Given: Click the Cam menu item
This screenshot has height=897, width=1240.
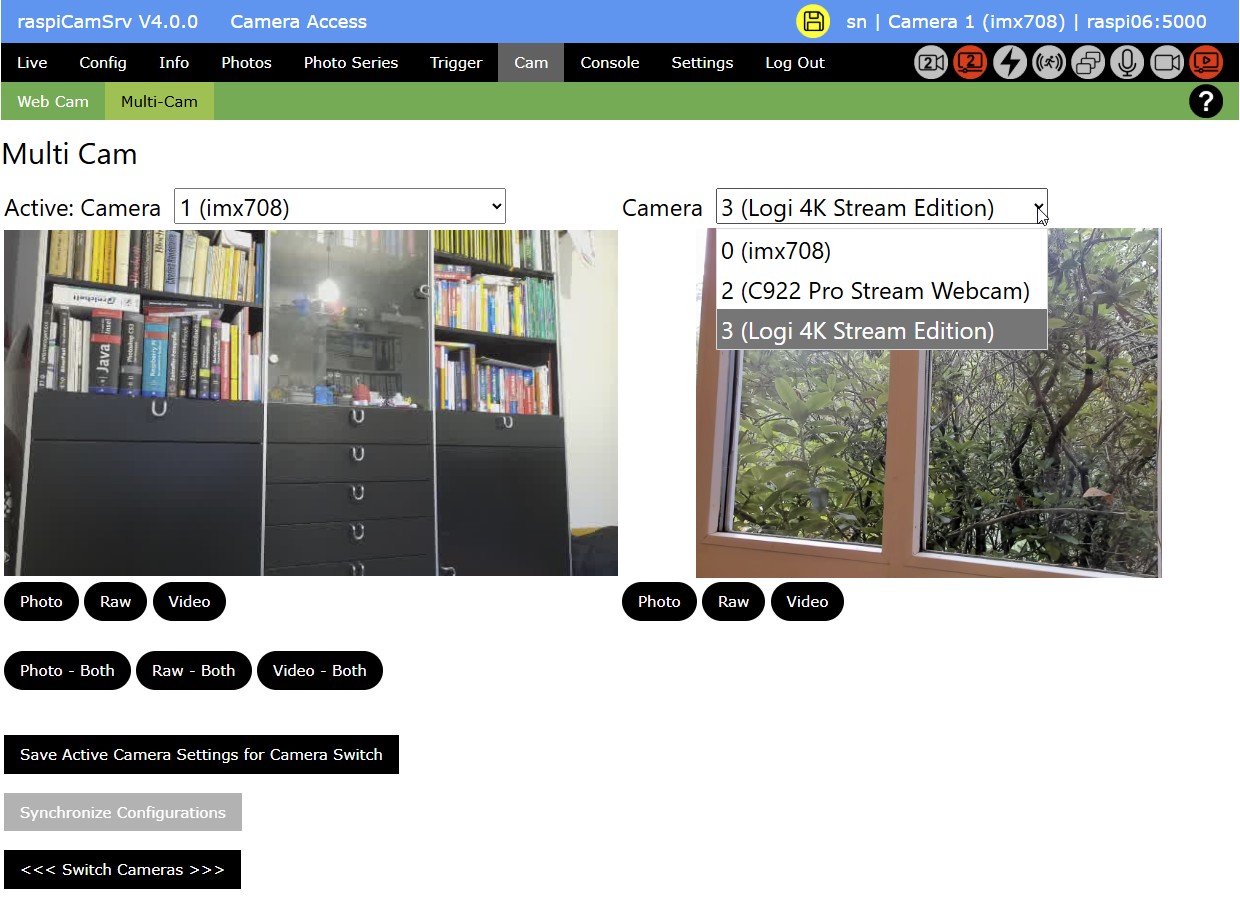Looking at the screenshot, I should pos(530,62).
